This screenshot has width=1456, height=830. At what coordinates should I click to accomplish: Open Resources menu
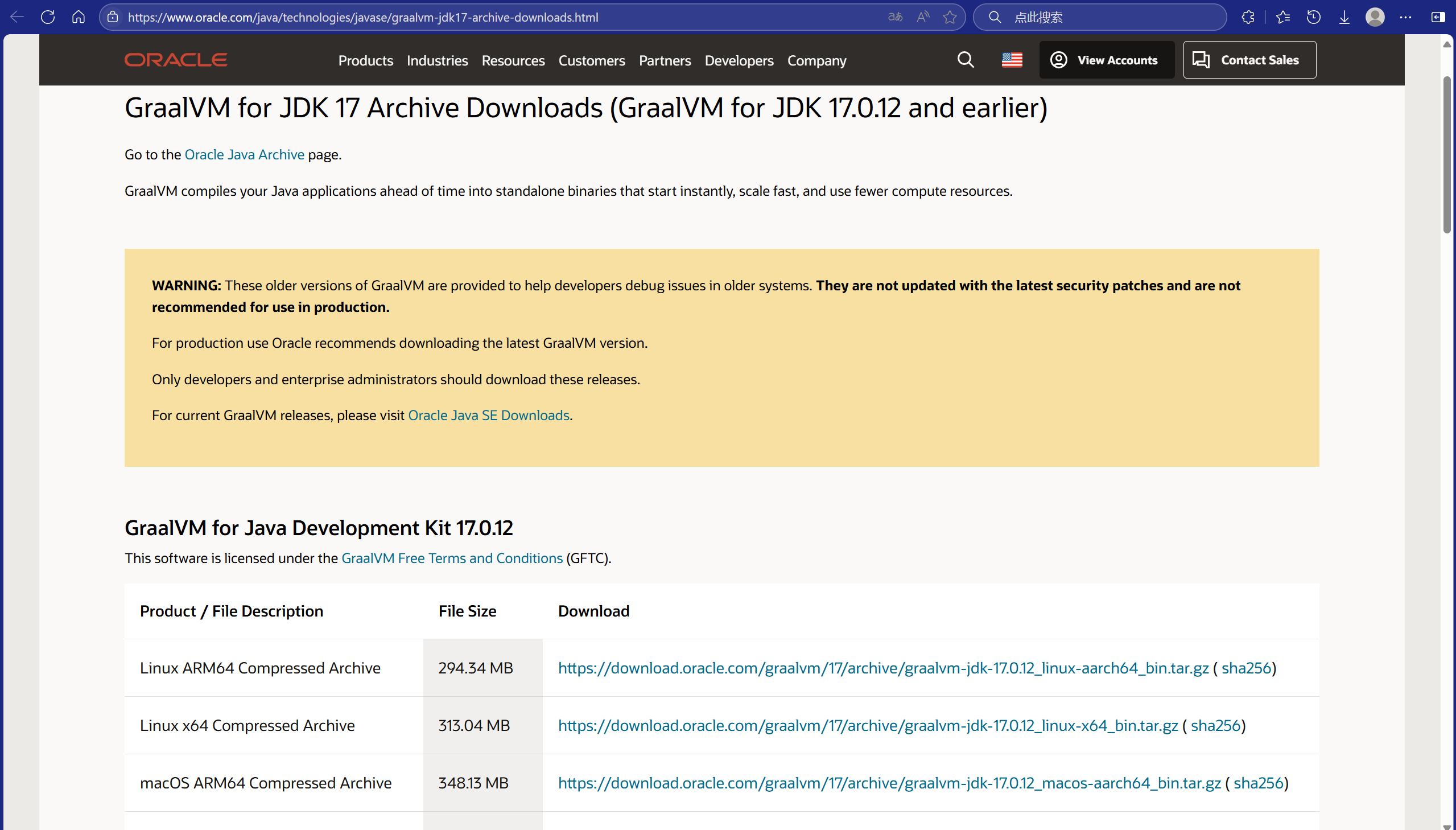(513, 60)
